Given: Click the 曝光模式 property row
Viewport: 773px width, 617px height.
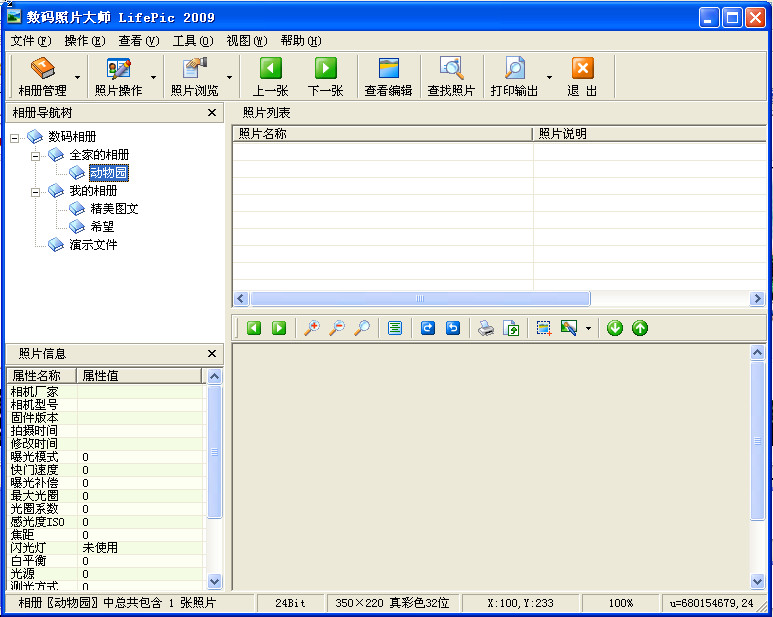Looking at the screenshot, I should click(106, 457).
